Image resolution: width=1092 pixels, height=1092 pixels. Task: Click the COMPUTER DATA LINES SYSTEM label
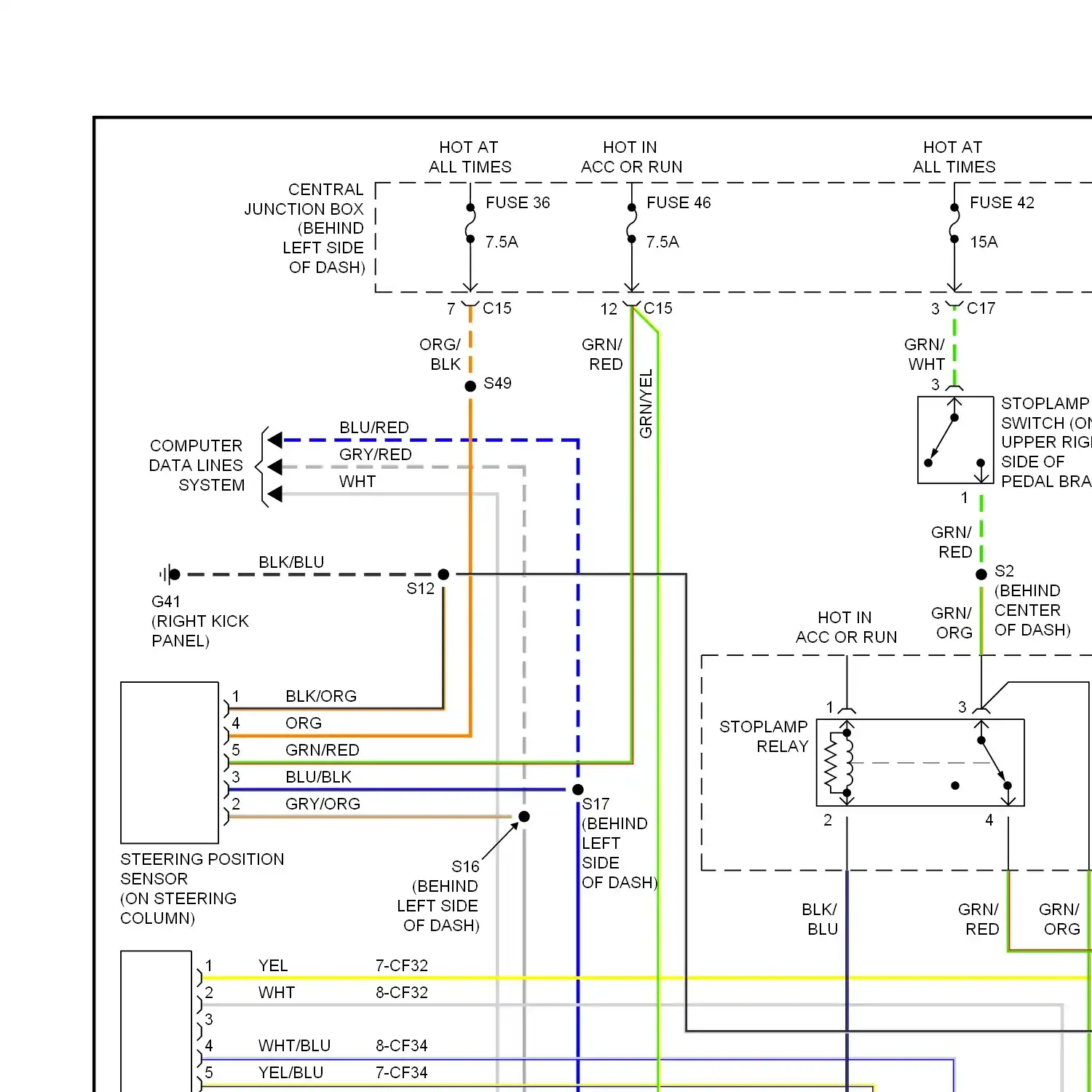197,465
